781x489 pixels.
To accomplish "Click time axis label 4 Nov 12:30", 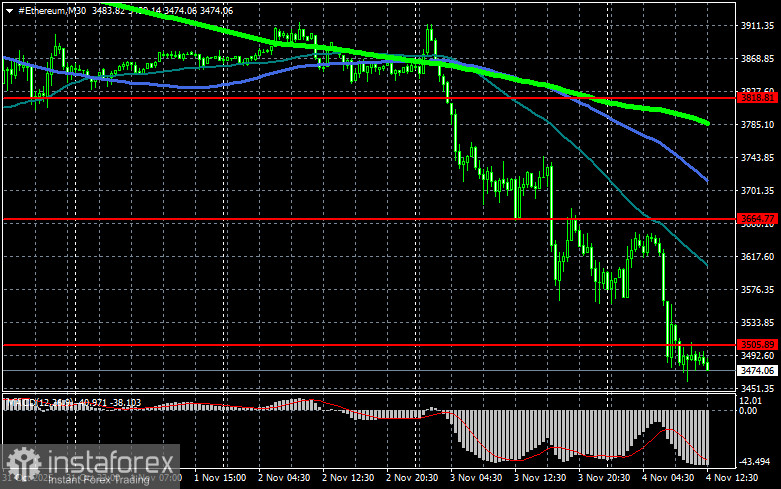I will (x=732, y=478).
